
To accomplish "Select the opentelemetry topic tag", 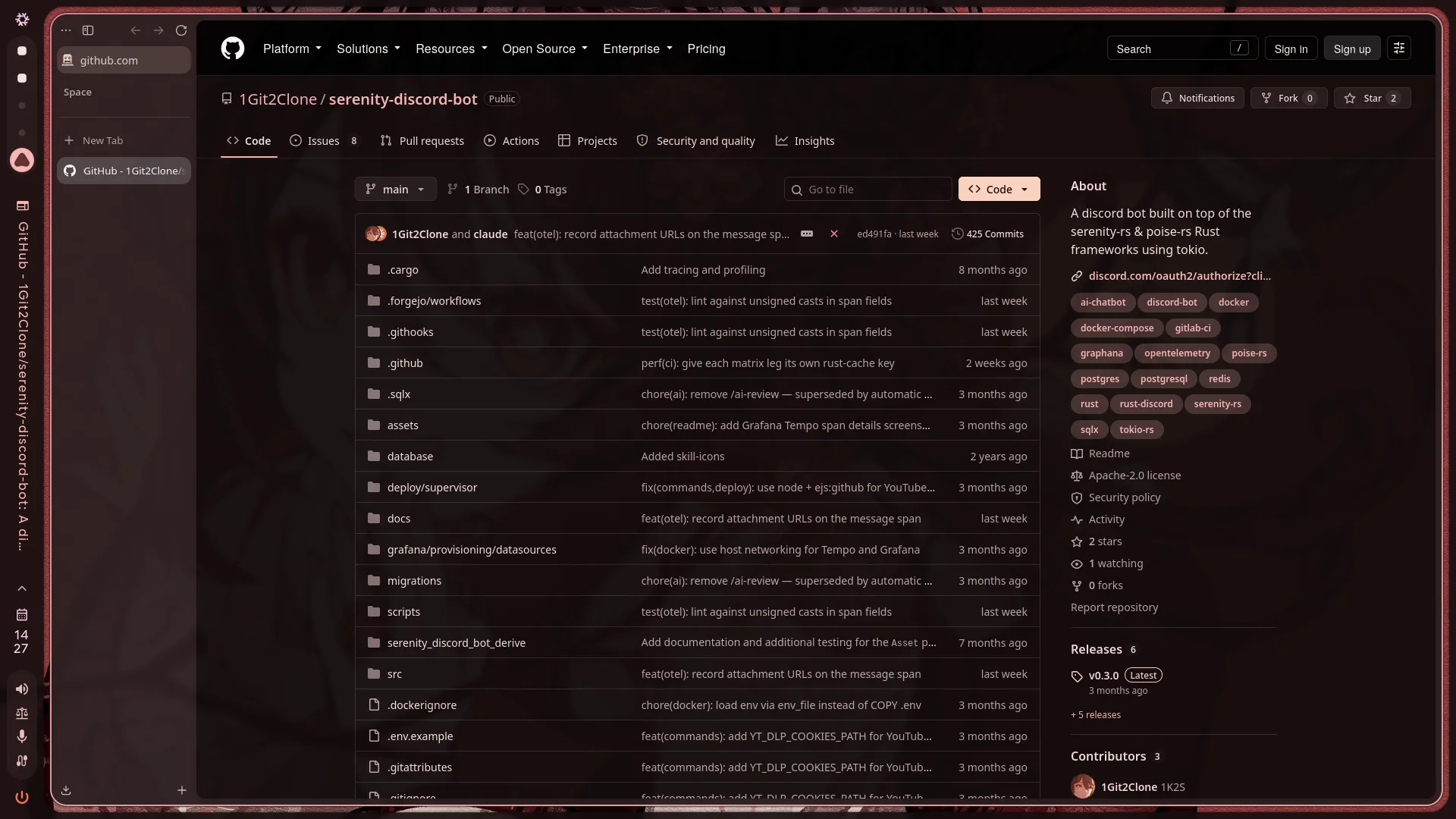I will (x=1177, y=353).
